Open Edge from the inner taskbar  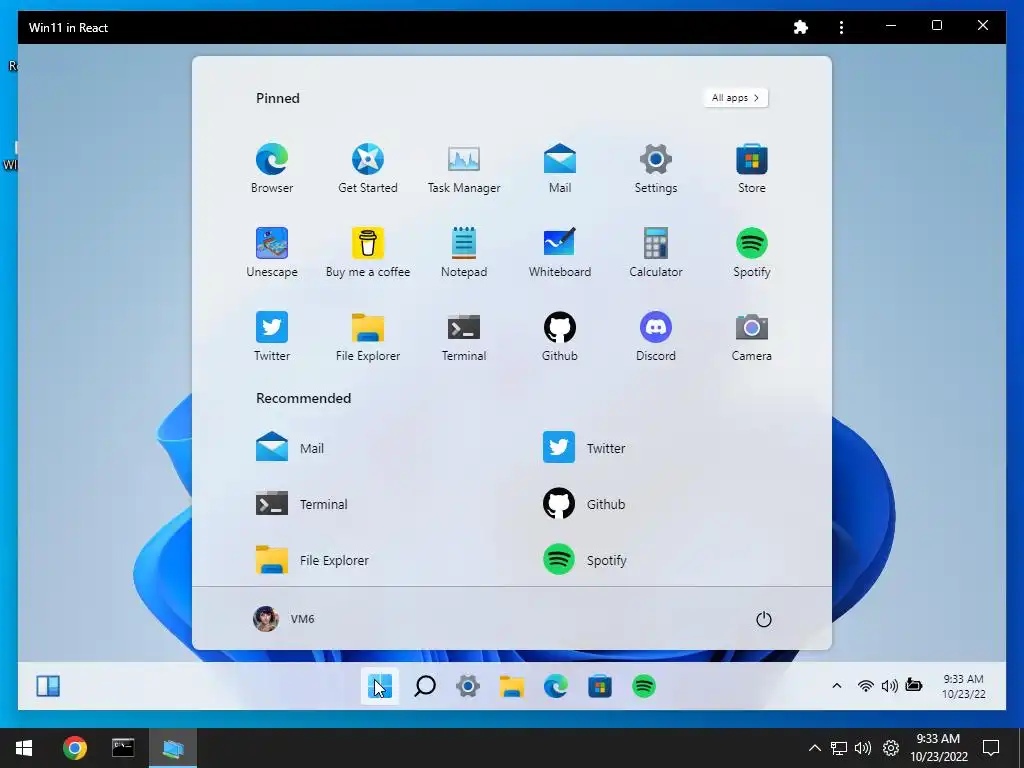click(556, 686)
